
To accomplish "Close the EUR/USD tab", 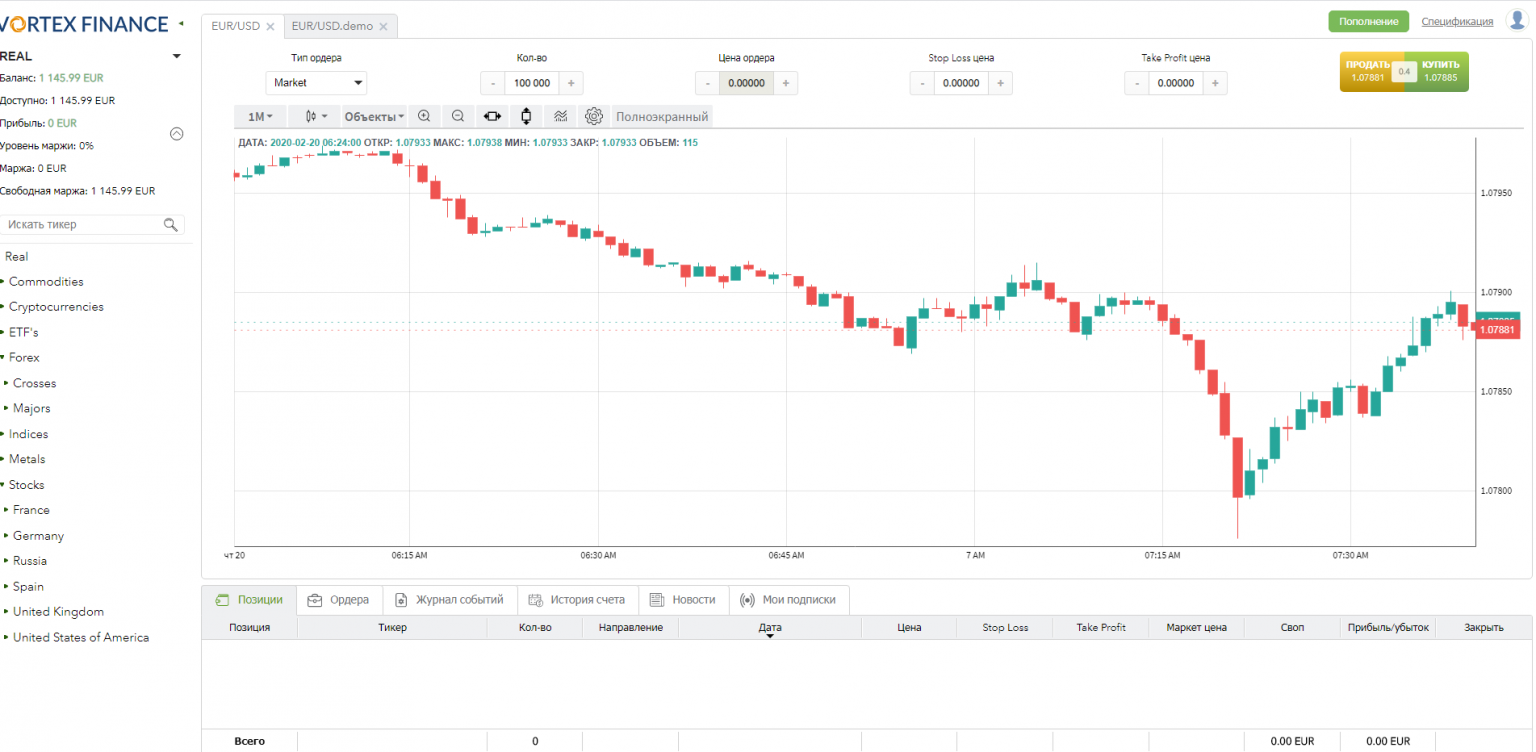I will coord(270,27).
